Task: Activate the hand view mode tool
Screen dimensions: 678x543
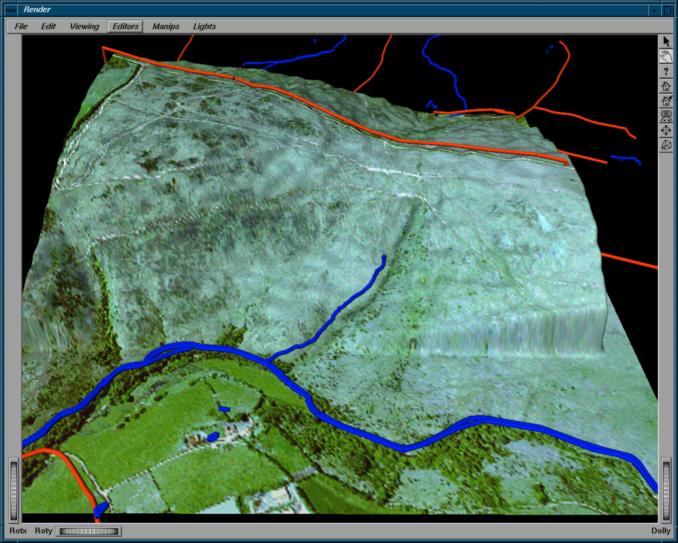Action: [666, 56]
